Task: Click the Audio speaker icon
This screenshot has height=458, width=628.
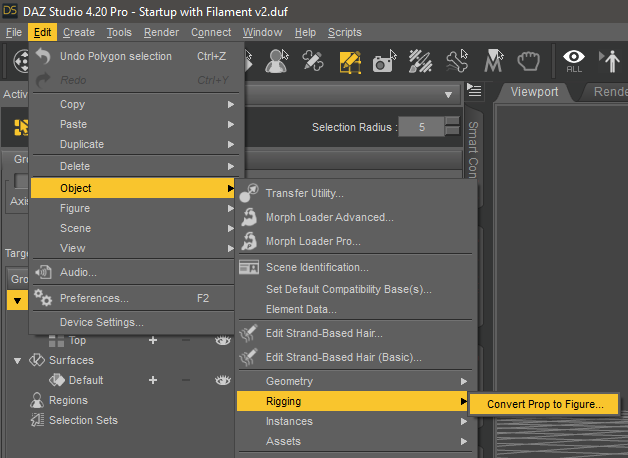Action: (x=43, y=272)
